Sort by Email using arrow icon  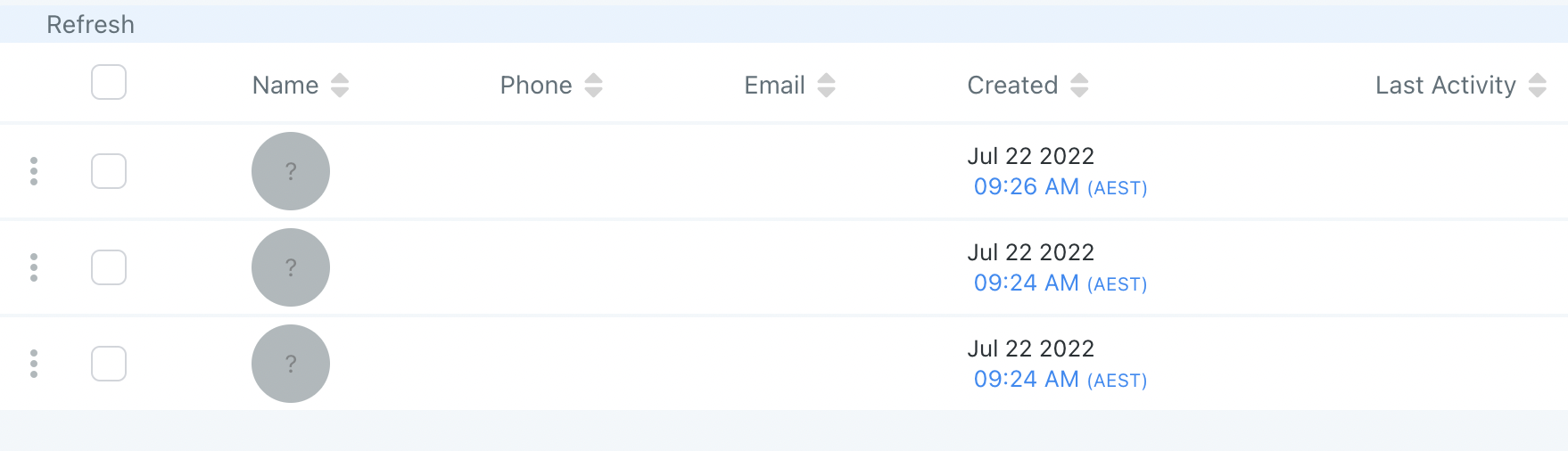[827, 86]
